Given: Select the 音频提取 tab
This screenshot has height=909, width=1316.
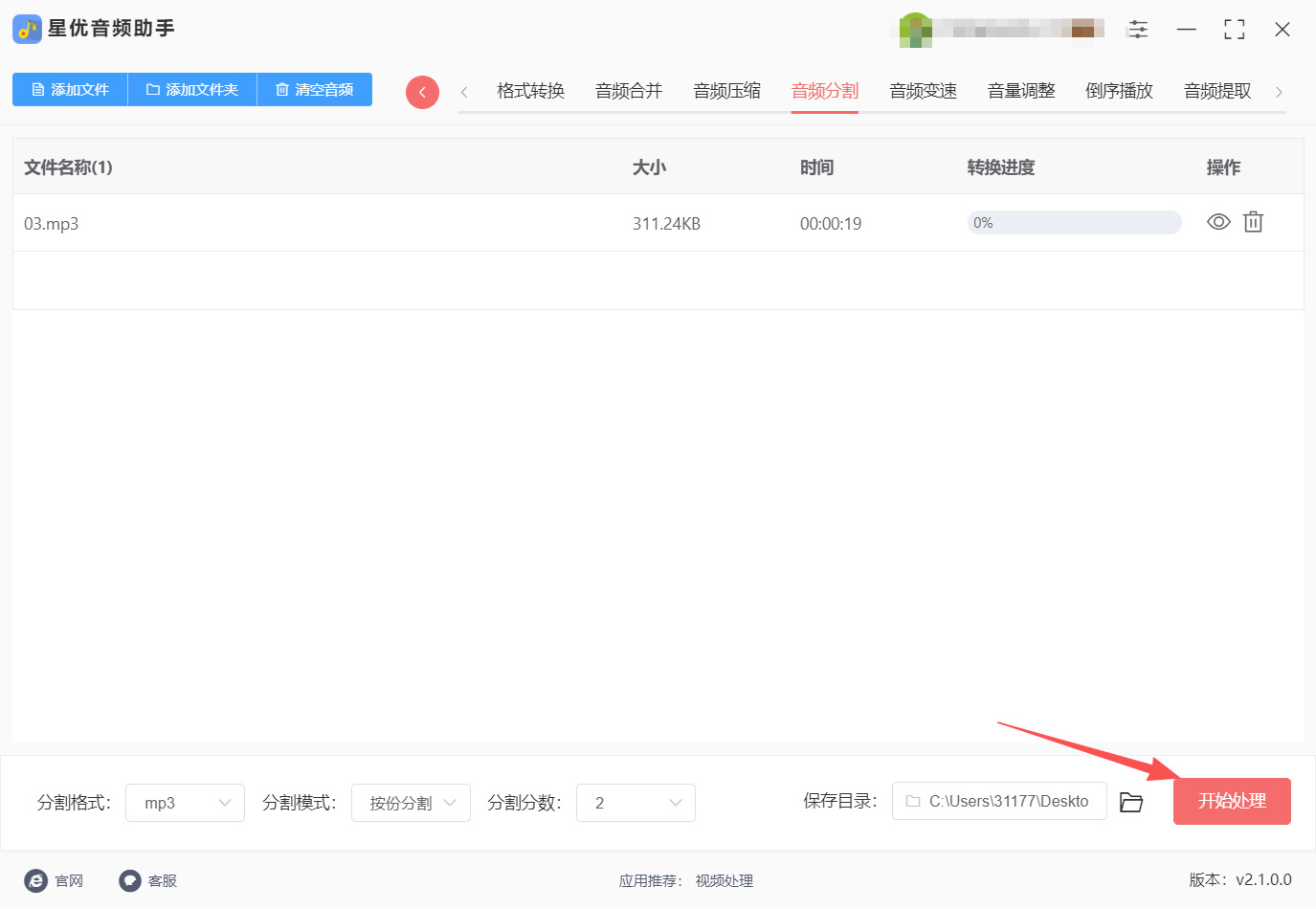Looking at the screenshot, I should click(1216, 90).
